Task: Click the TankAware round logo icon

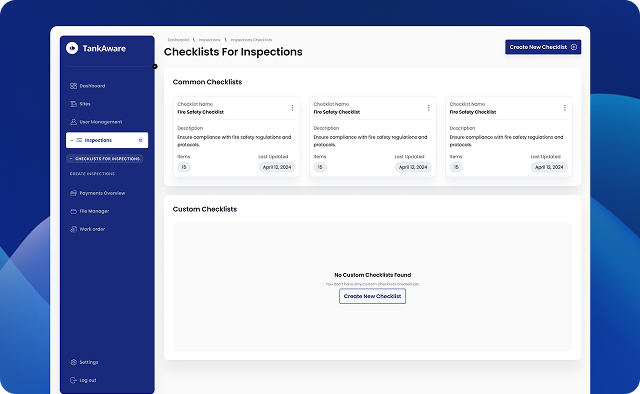Action: pyautogui.click(x=72, y=48)
